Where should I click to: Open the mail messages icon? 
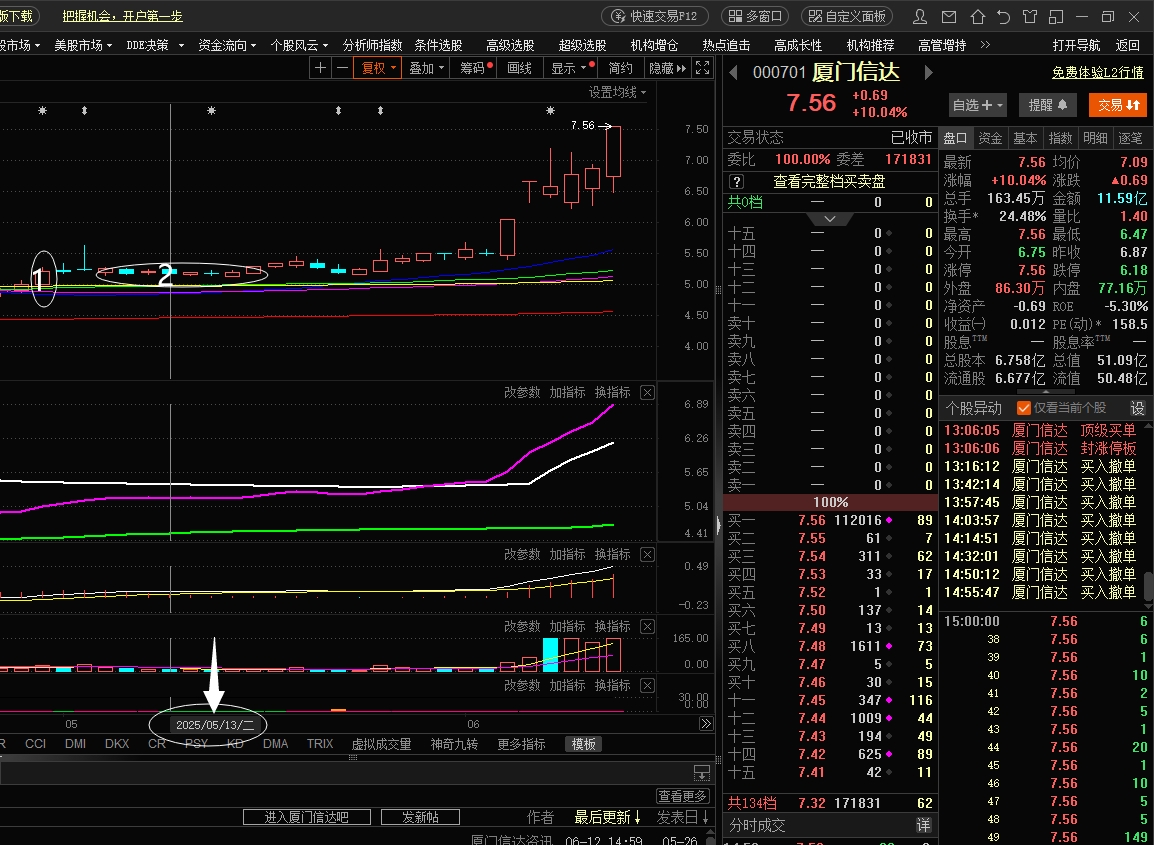(949, 16)
